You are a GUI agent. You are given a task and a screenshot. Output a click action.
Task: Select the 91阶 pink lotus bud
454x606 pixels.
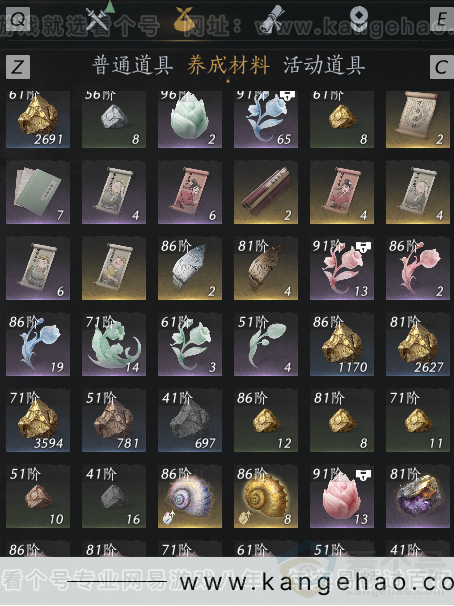click(342, 497)
